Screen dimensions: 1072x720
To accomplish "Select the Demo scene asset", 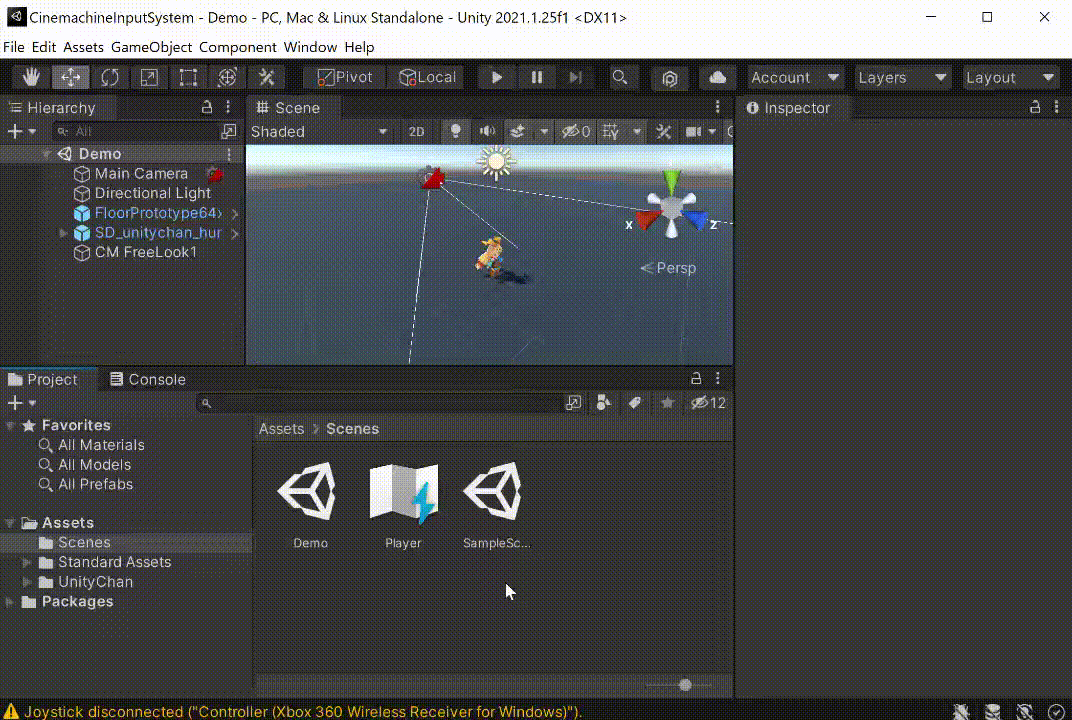I will (310, 505).
